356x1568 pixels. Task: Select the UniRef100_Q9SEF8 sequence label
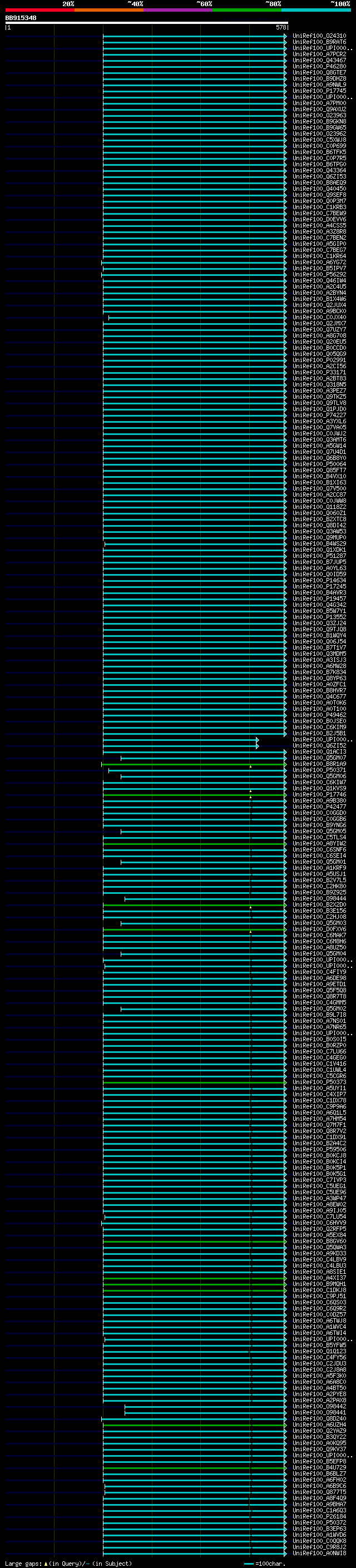tap(319, 195)
